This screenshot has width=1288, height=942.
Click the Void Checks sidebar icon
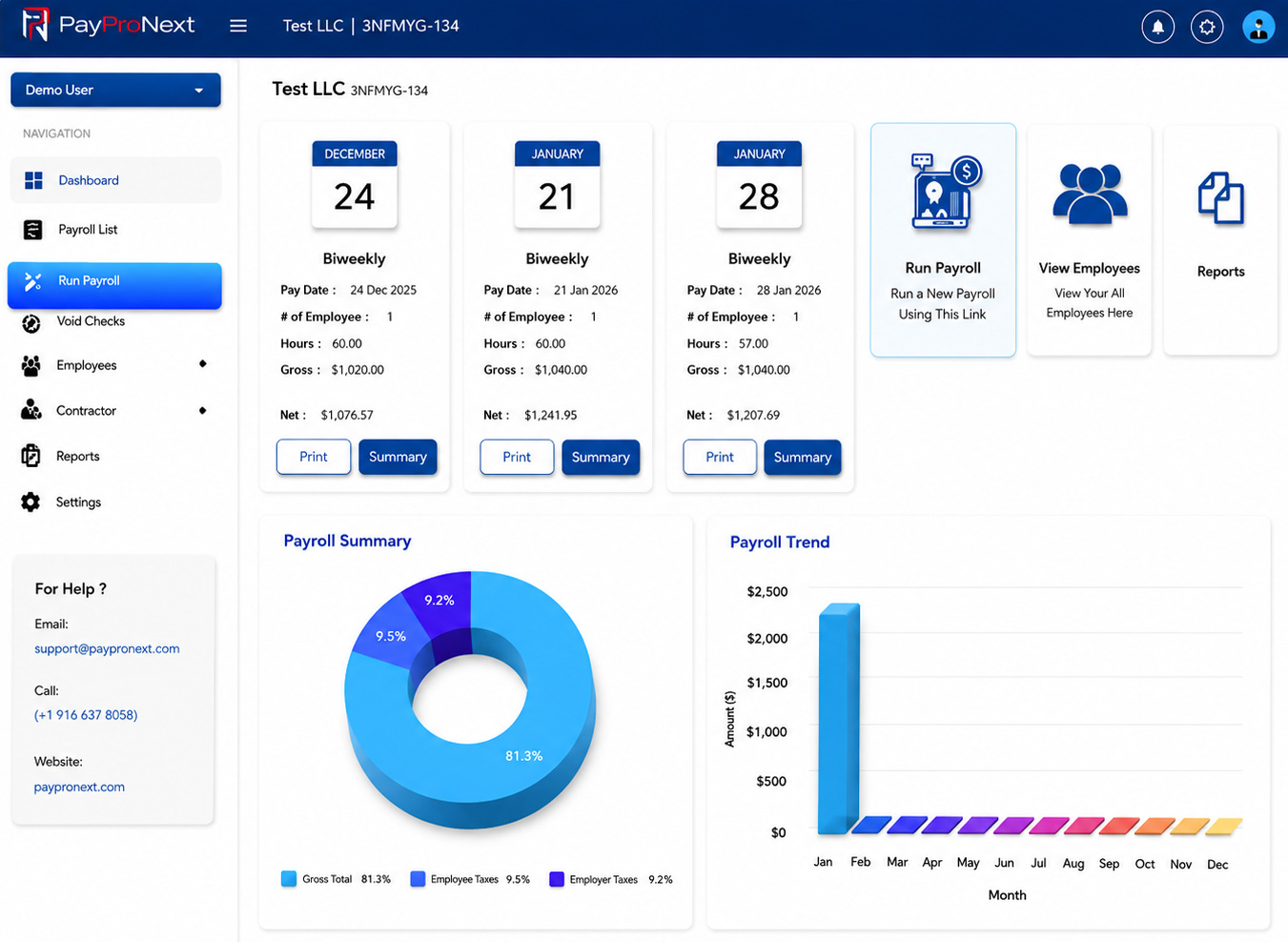31,323
